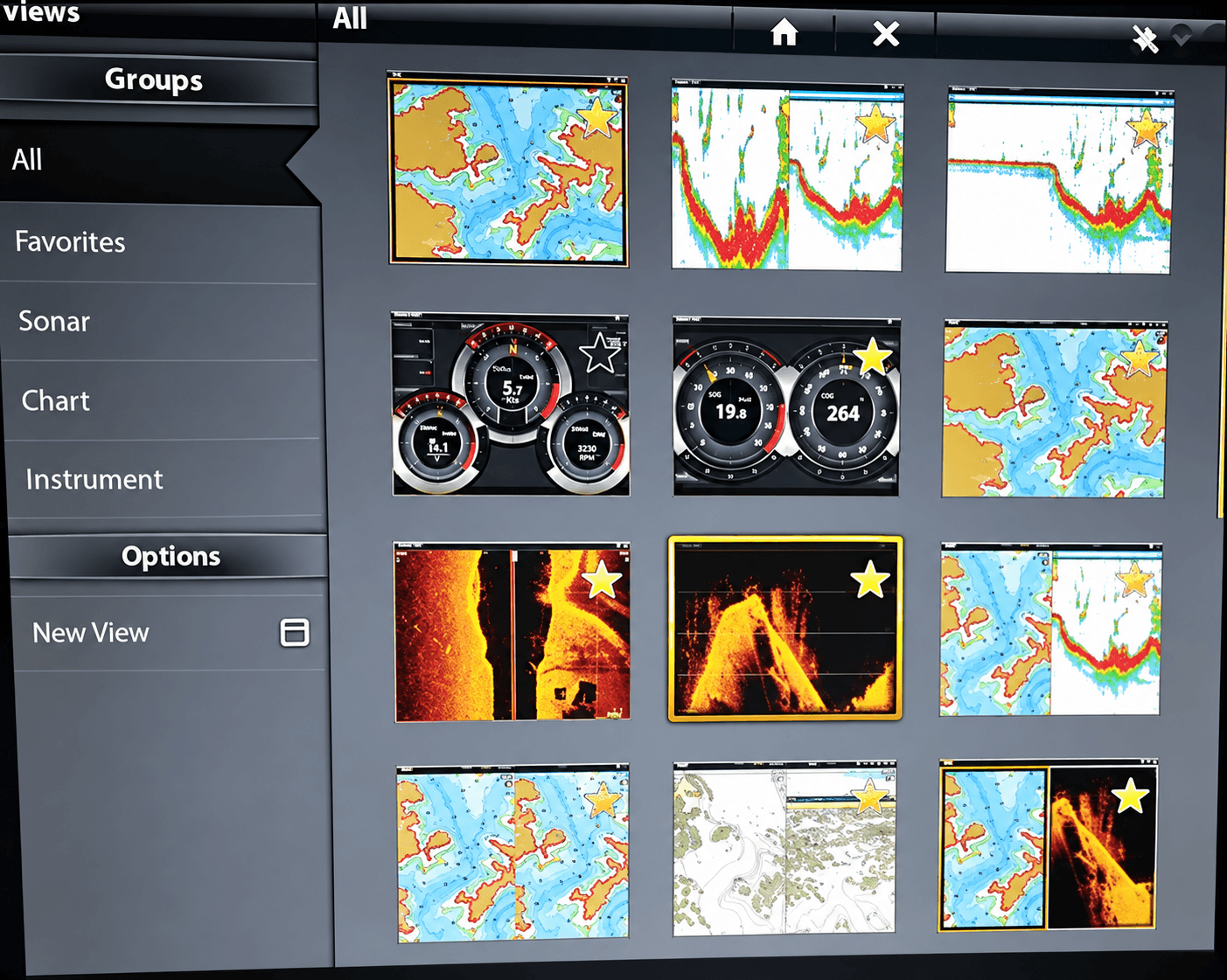Open the chart and down imaging combo thumbnail
This screenshot has width=1227, height=980.
click(x=1048, y=845)
